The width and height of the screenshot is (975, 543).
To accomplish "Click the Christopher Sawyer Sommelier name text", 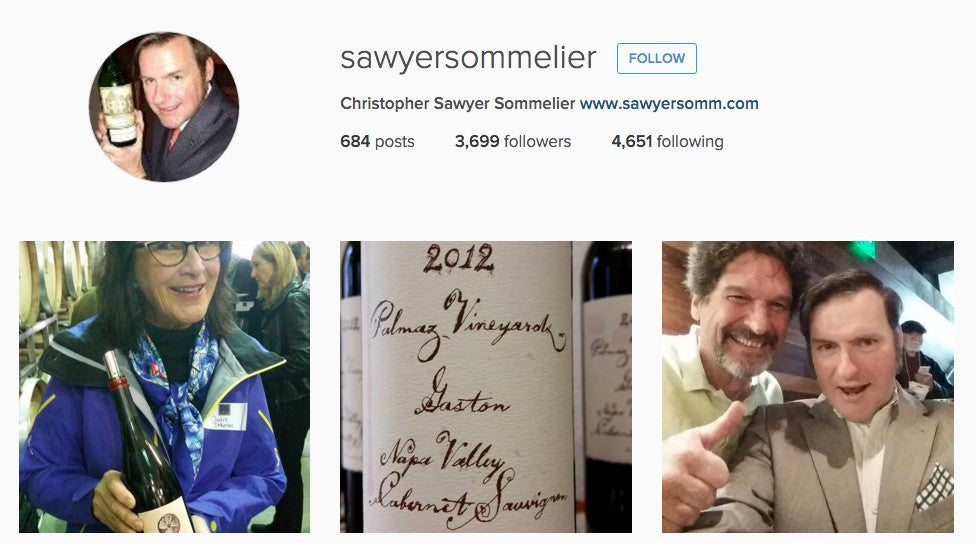I will pyautogui.click(x=458, y=103).
